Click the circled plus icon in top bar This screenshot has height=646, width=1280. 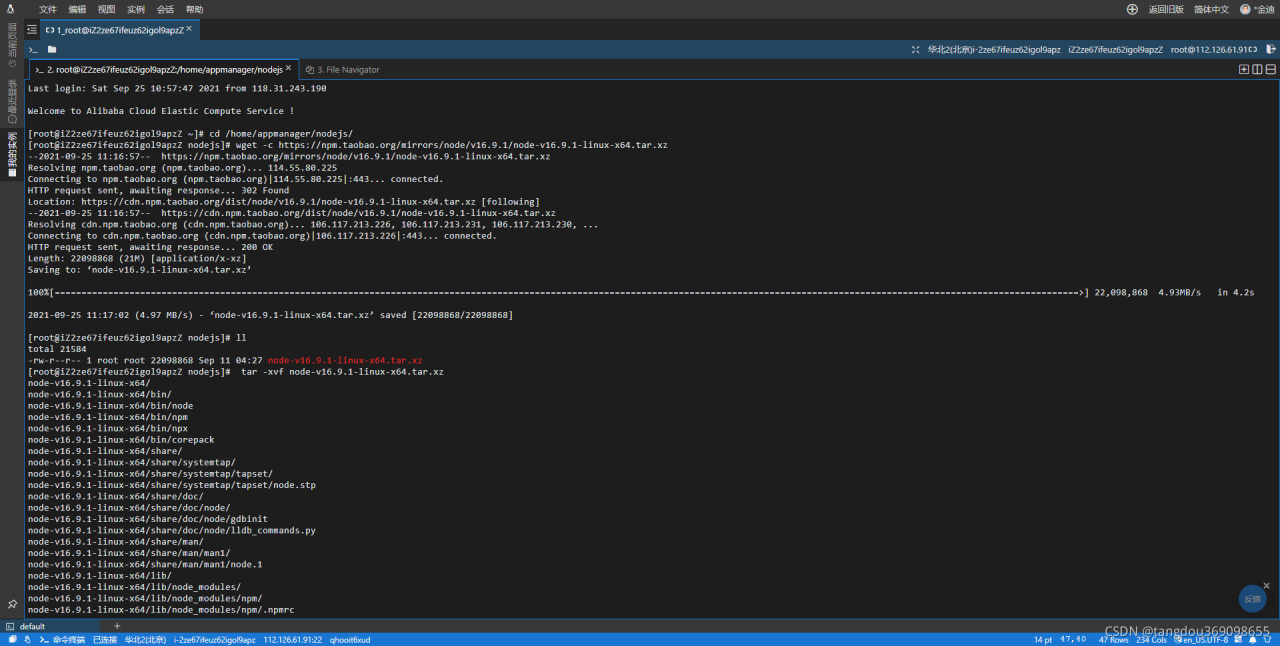click(1132, 9)
